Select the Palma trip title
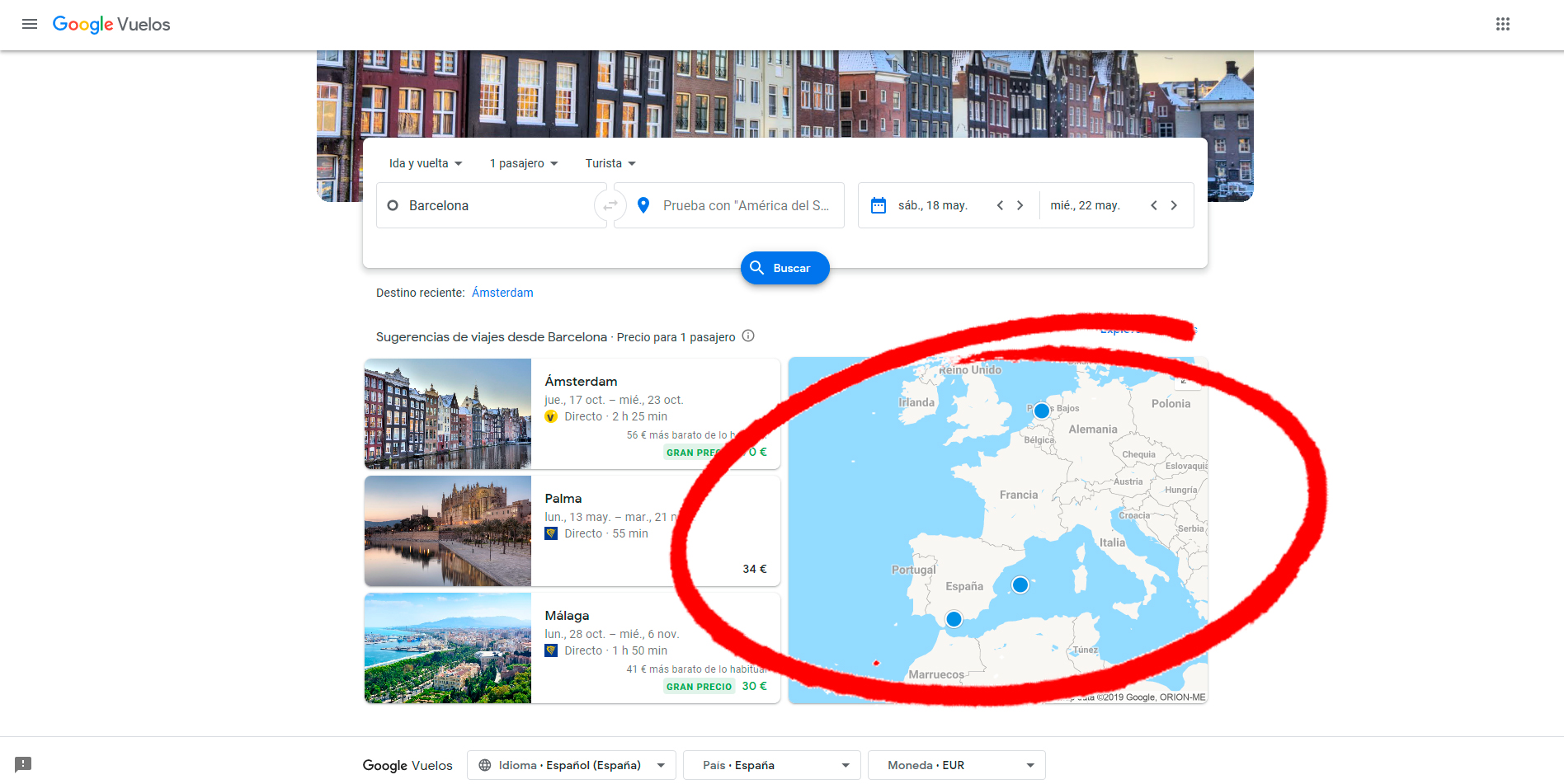Image resolution: width=1564 pixels, height=784 pixels. click(563, 499)
